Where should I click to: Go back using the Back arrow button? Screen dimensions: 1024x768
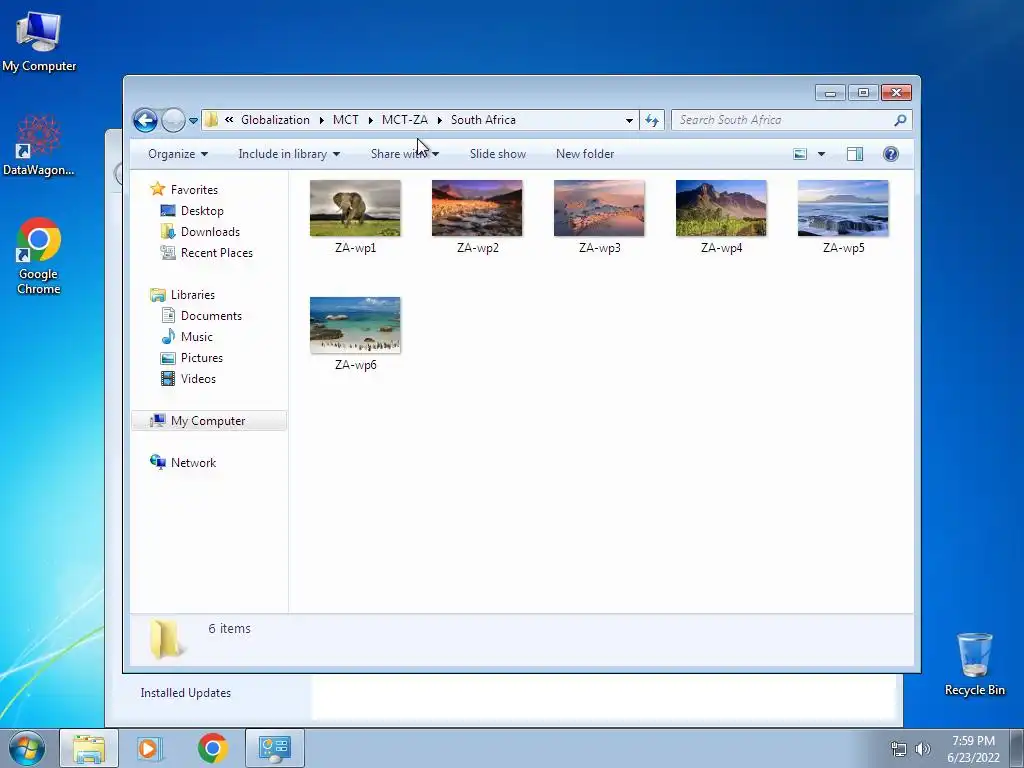coord(145,120)
